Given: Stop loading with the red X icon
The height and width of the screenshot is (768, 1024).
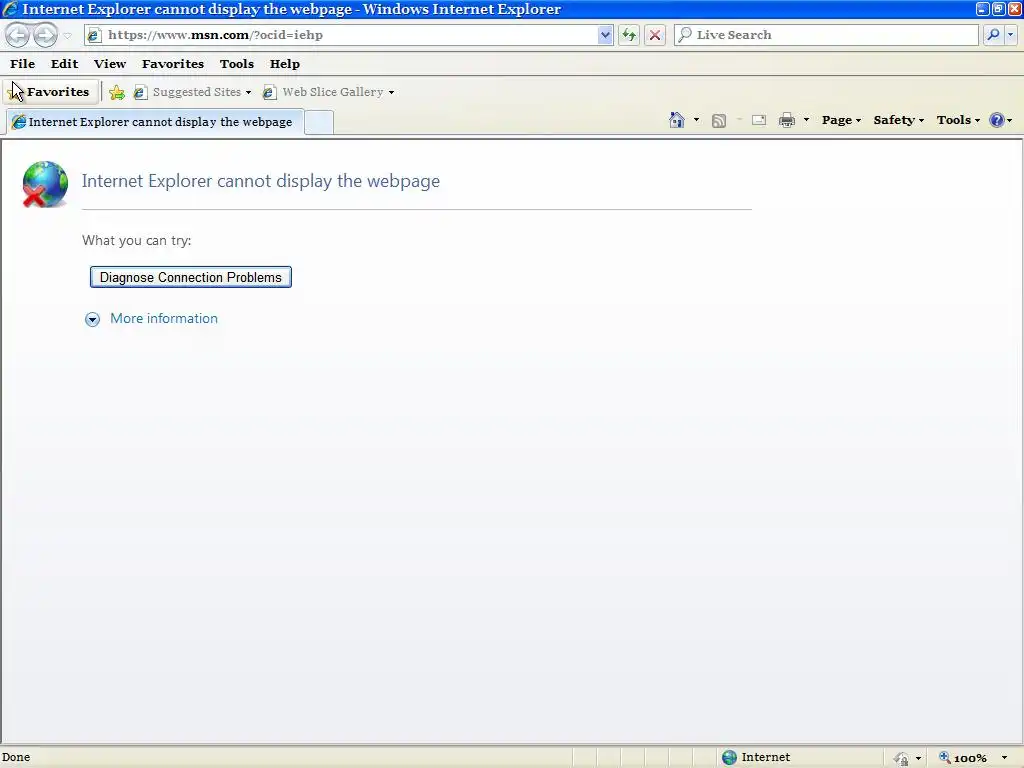Looking at the screenshot, I should [655, 35].
